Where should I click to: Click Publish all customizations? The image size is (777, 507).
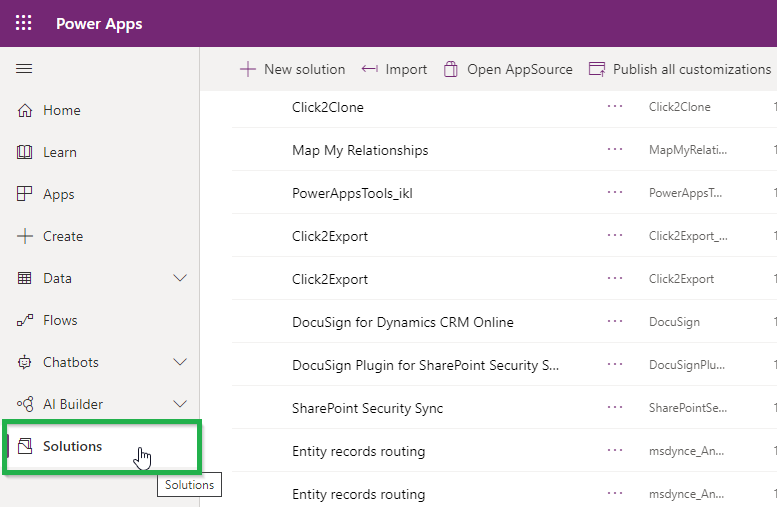tap(679, 69)
